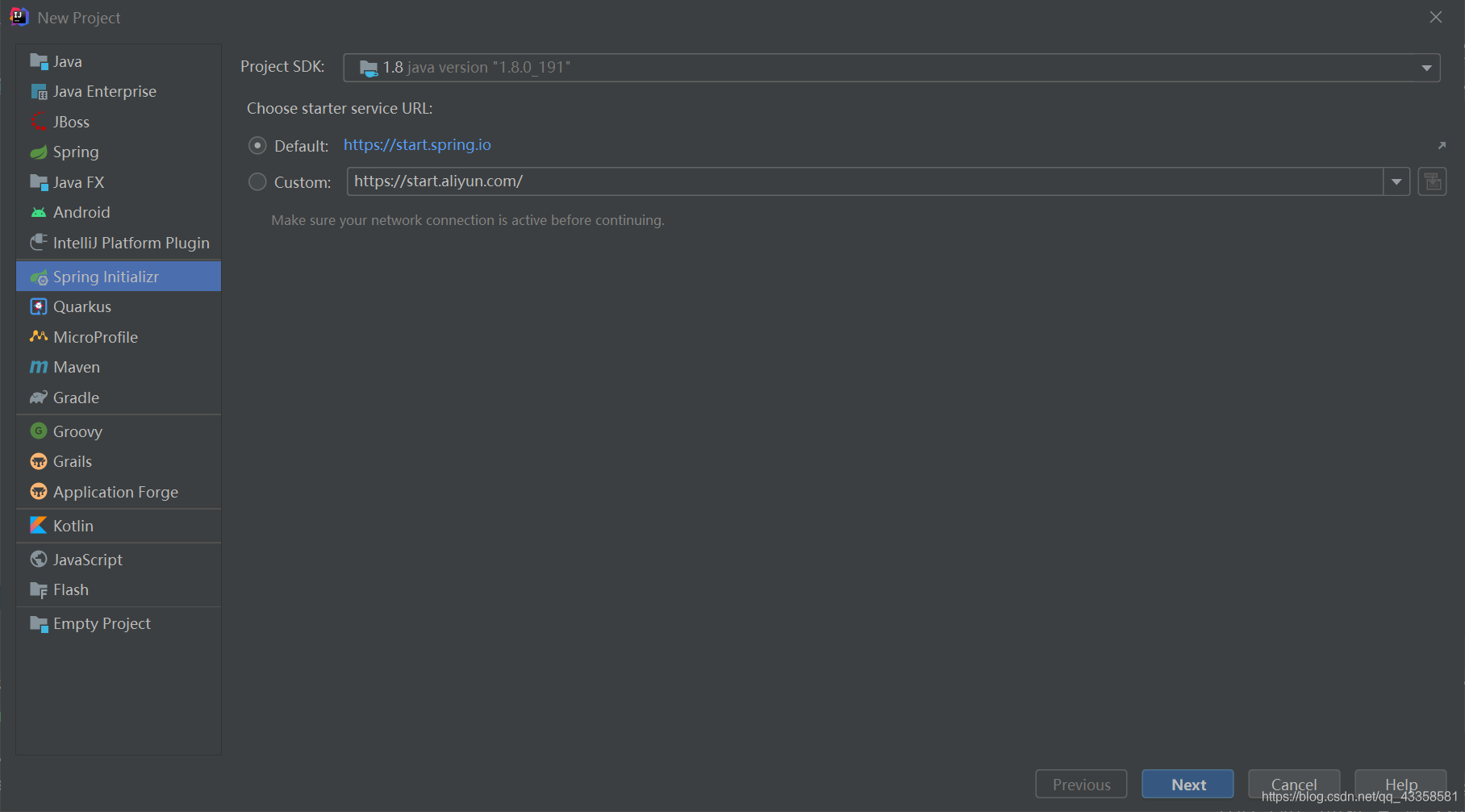Select Empty Project label
The image size is (1465, 812).
(x=102, y=624)
